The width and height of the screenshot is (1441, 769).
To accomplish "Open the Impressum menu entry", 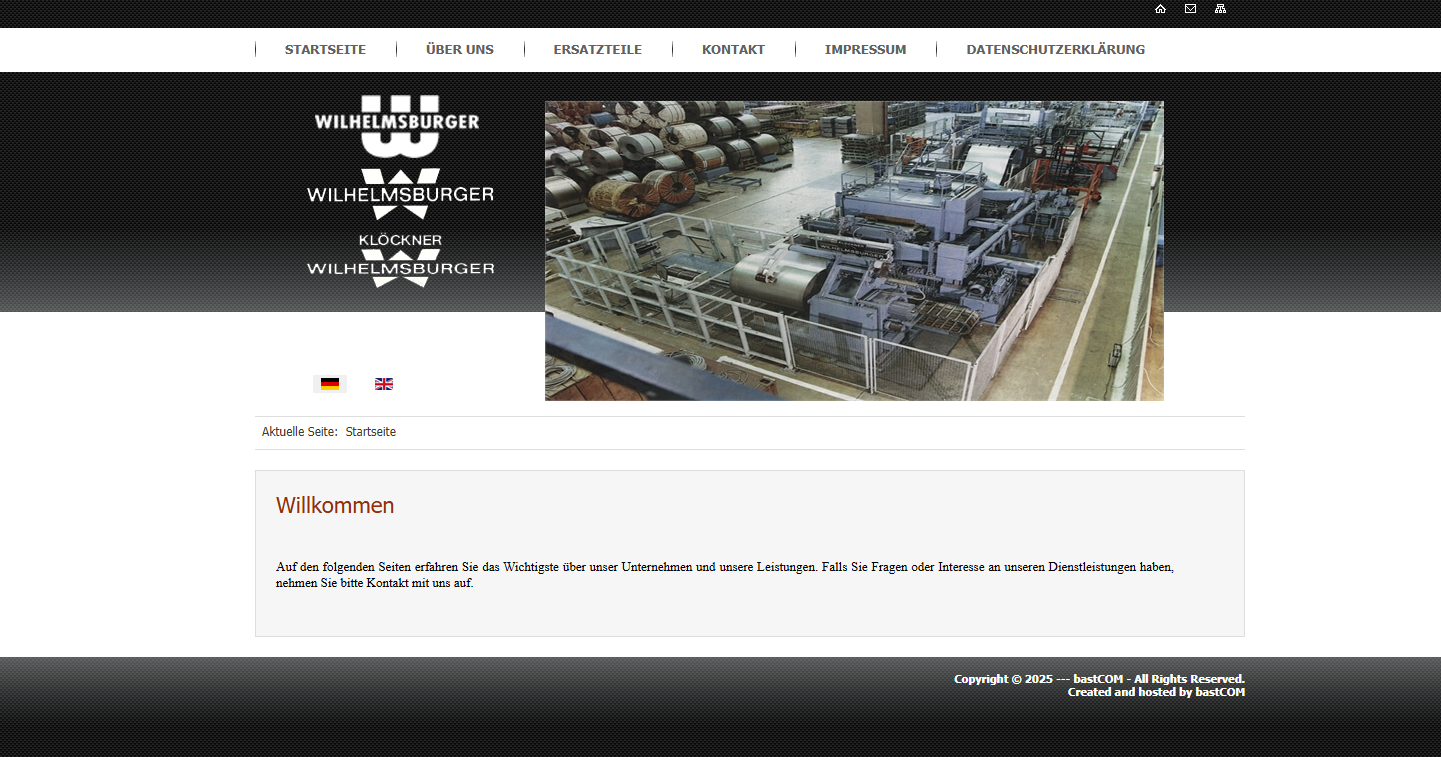I will [865, 50].
